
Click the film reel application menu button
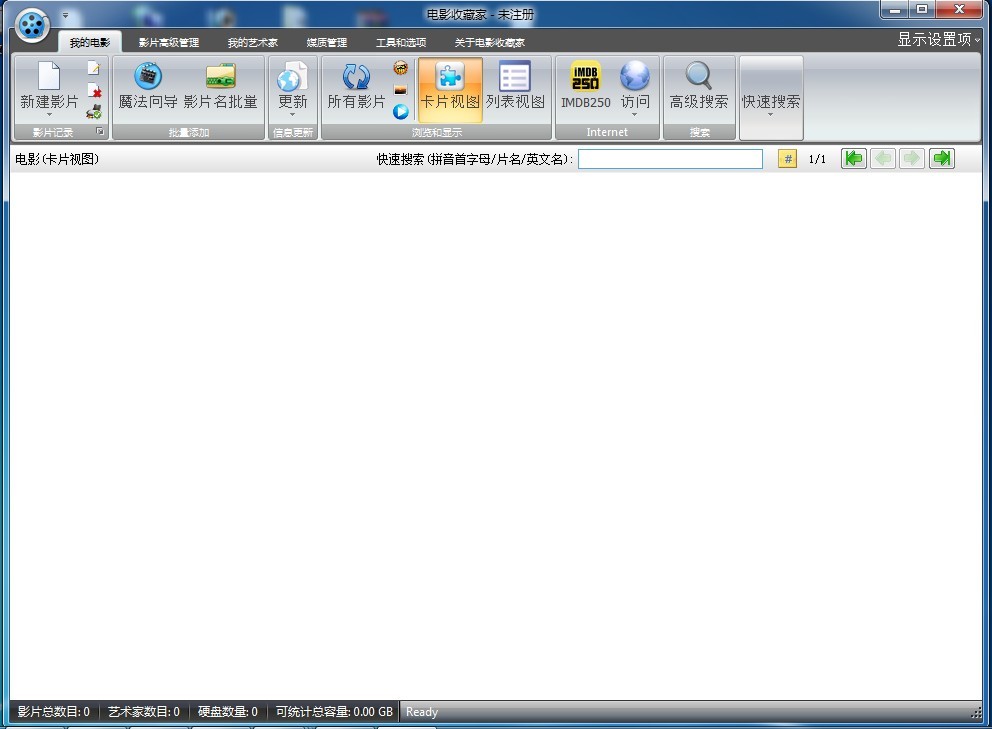point(33,26)
